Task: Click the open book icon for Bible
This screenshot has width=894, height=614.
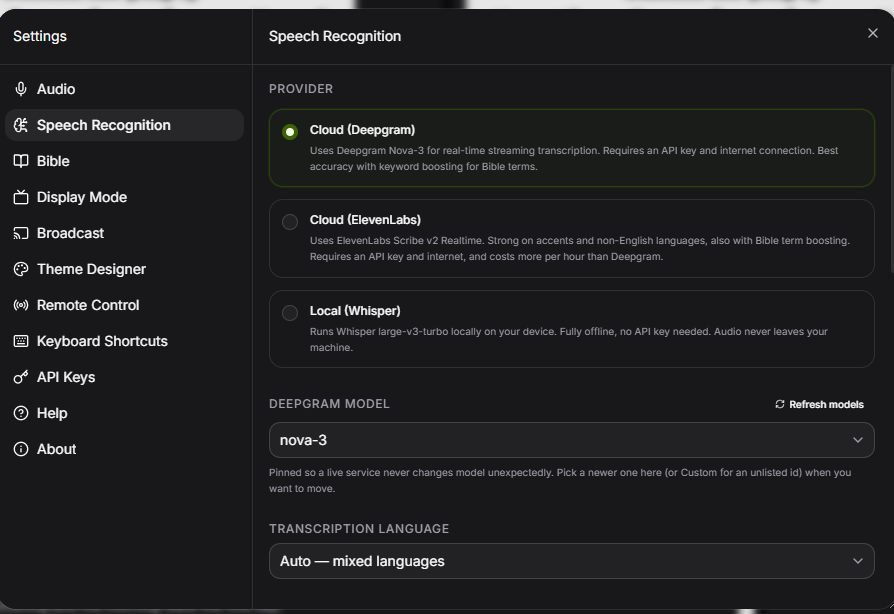Action: coord(21,161)
